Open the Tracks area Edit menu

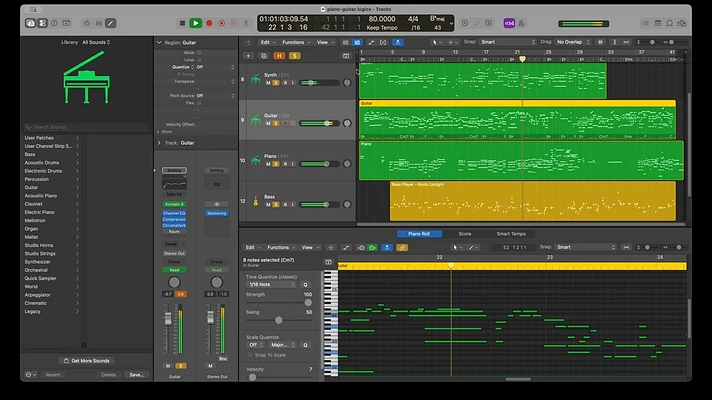(x=267, y=42)
